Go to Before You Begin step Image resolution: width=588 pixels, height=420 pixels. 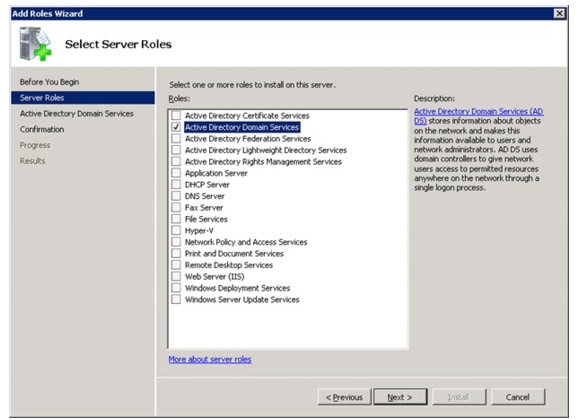click(x=50, y=82)
